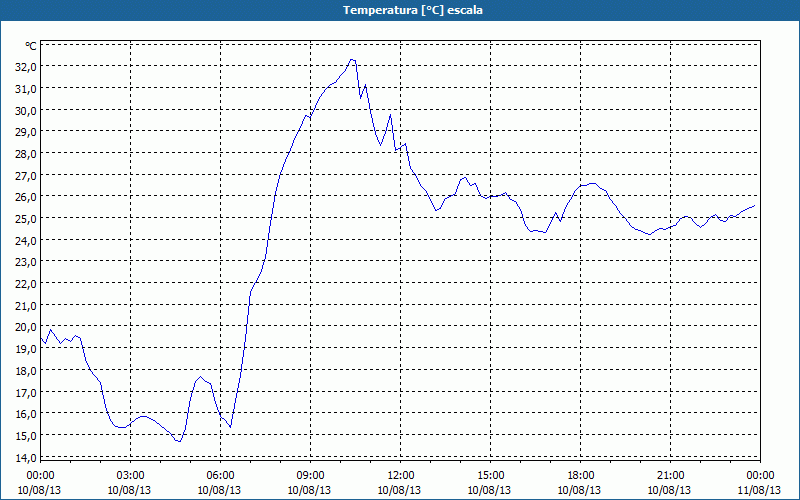Click the 03:00 time axis label

coord(130,476)
